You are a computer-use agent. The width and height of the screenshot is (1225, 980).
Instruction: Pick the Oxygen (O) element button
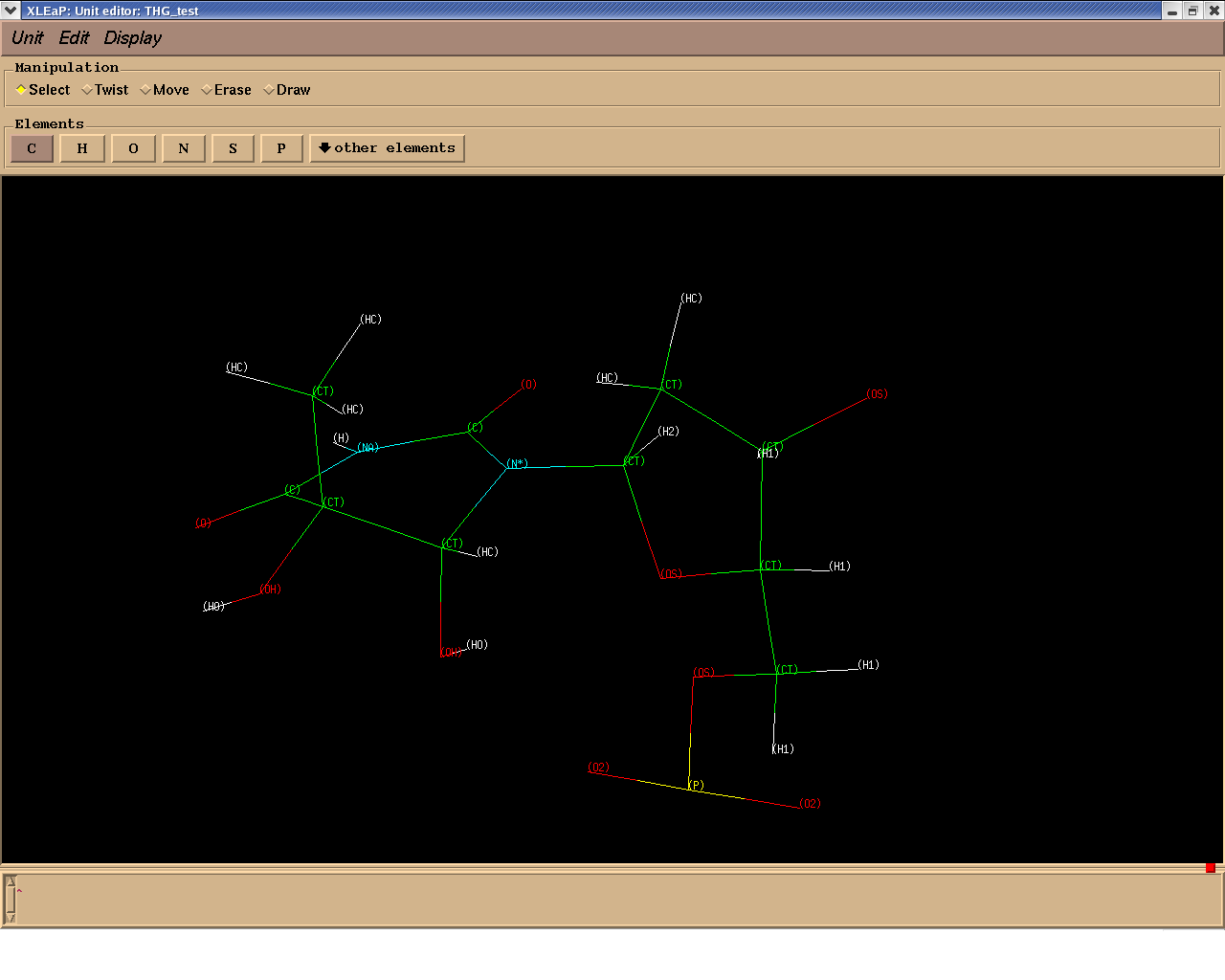(133, 148)
